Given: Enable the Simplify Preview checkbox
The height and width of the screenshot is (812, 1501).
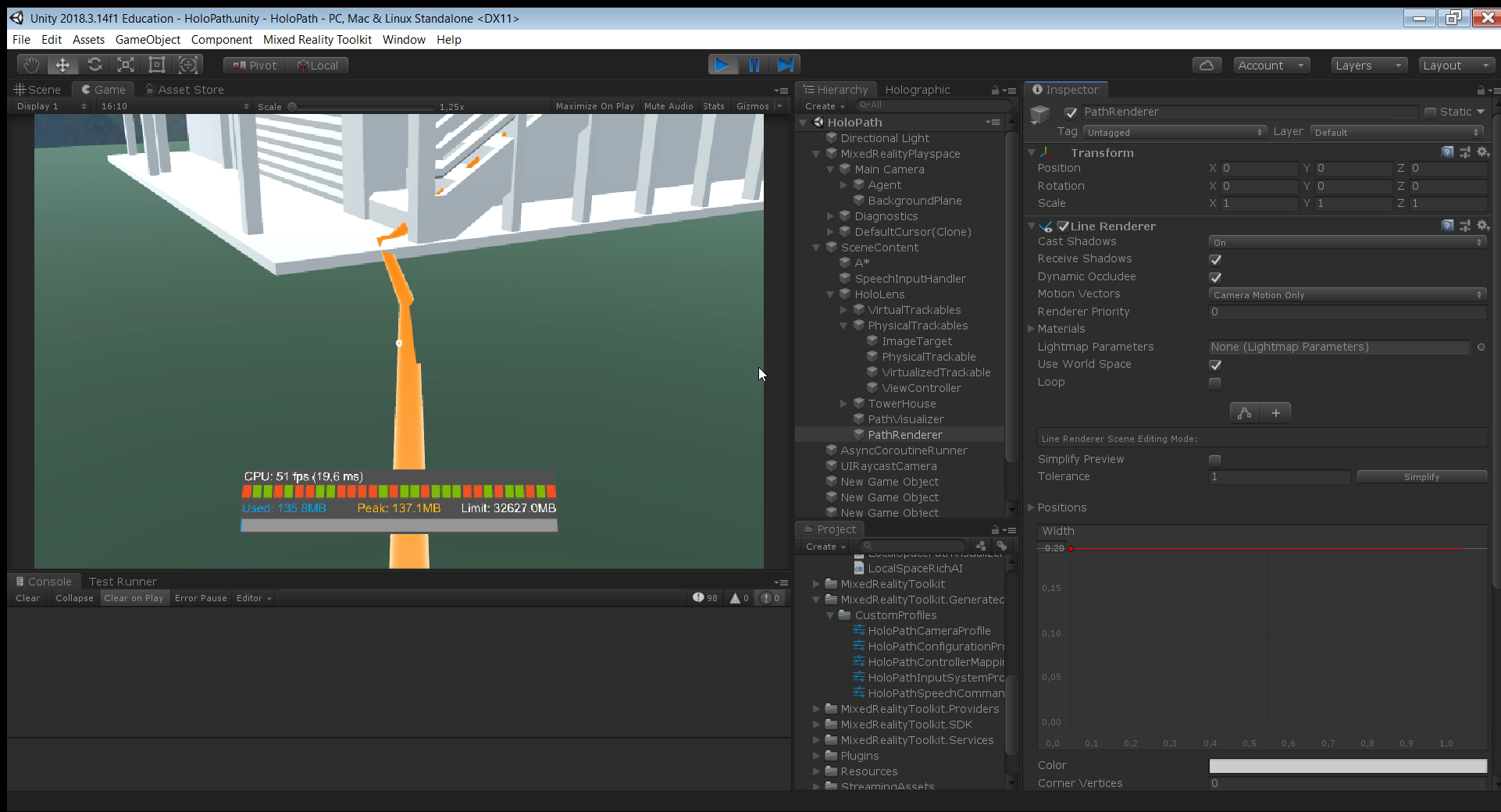Looking at the screenshot, I should tap(1214, 460).
